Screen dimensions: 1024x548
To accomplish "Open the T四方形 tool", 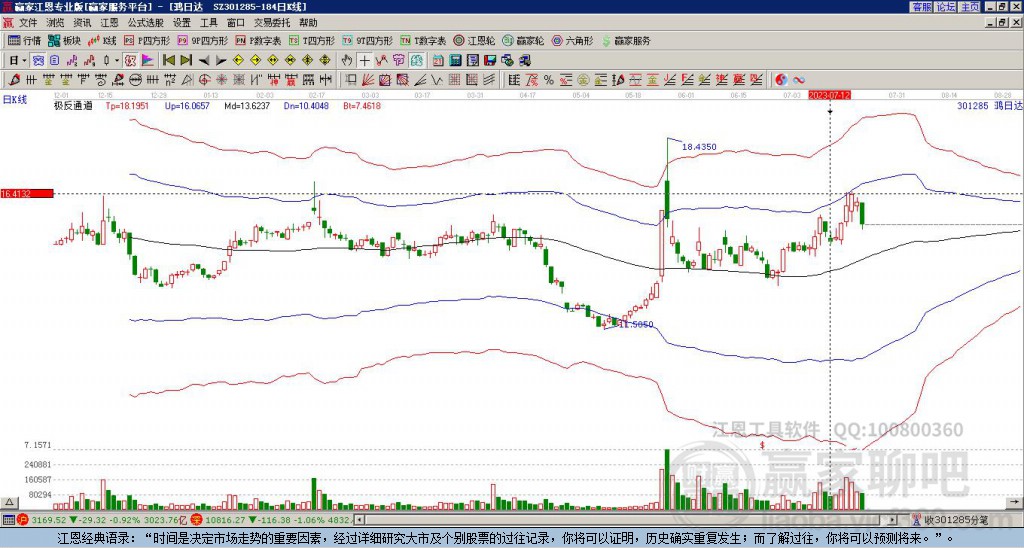I will pyautogui.click(x=312, y=40).
